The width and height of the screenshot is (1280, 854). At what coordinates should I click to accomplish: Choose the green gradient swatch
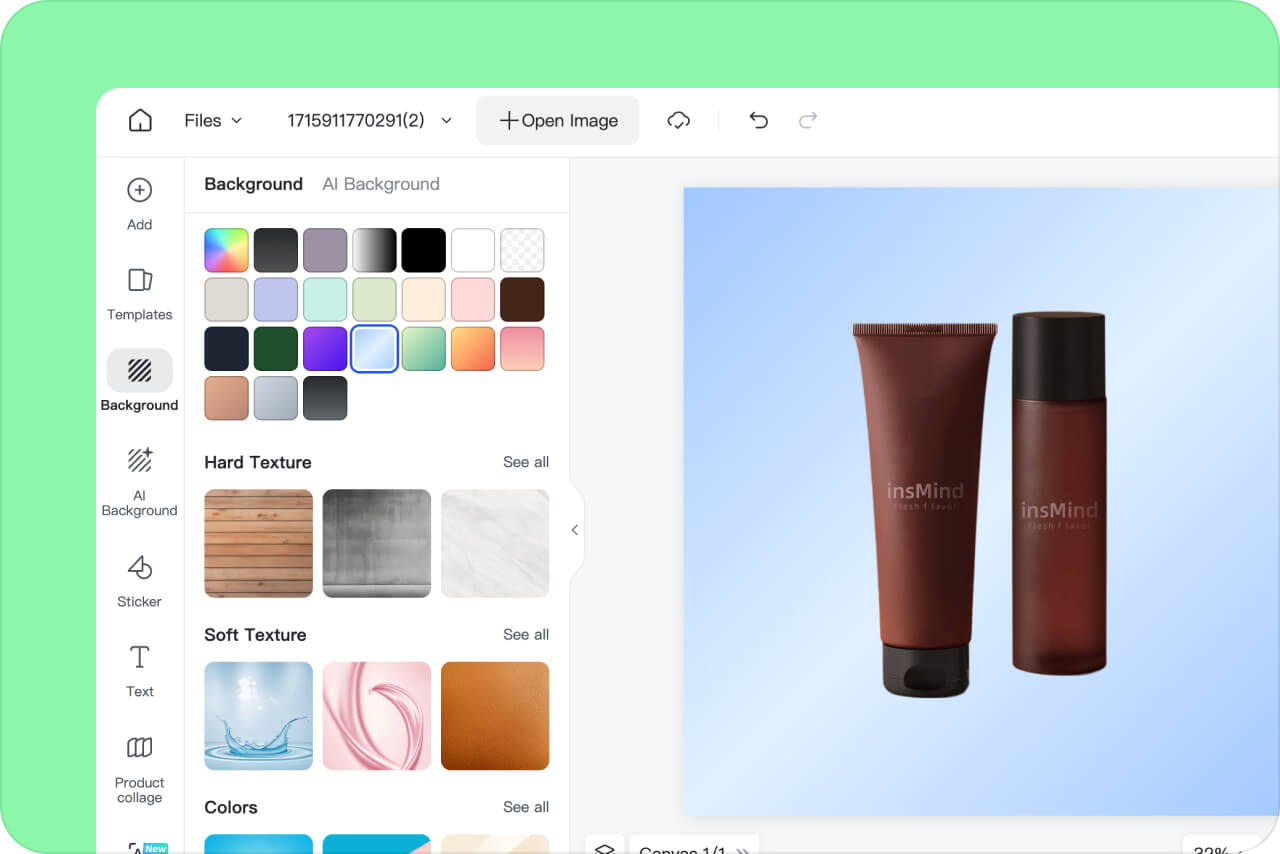[424, 349]
